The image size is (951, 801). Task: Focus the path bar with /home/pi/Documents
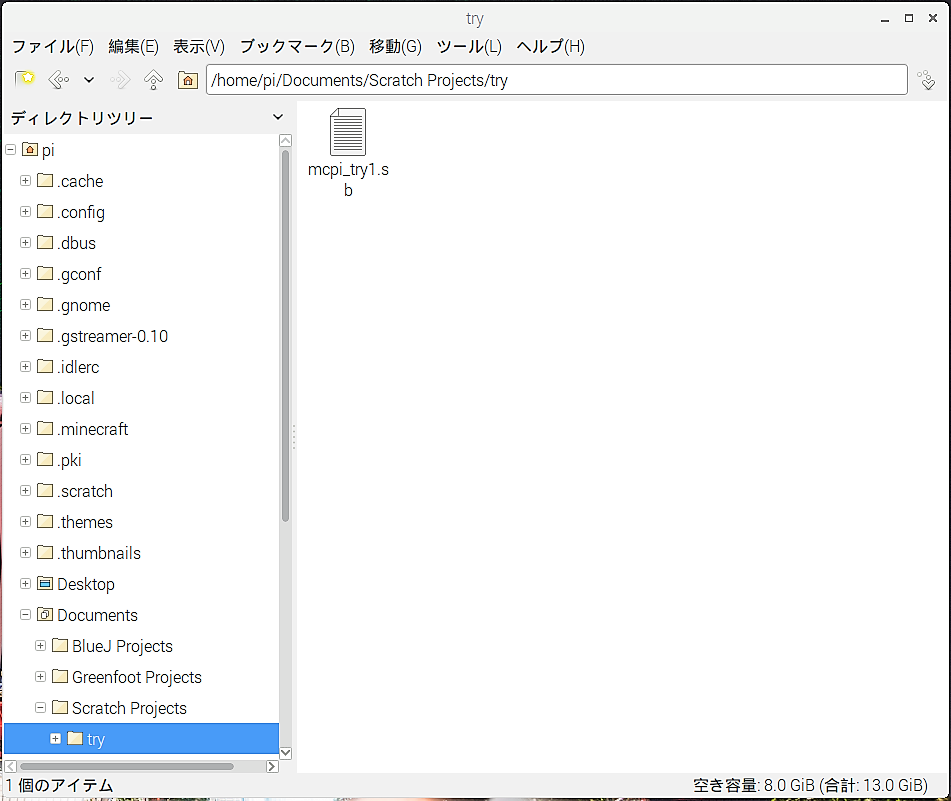(557, 79)
